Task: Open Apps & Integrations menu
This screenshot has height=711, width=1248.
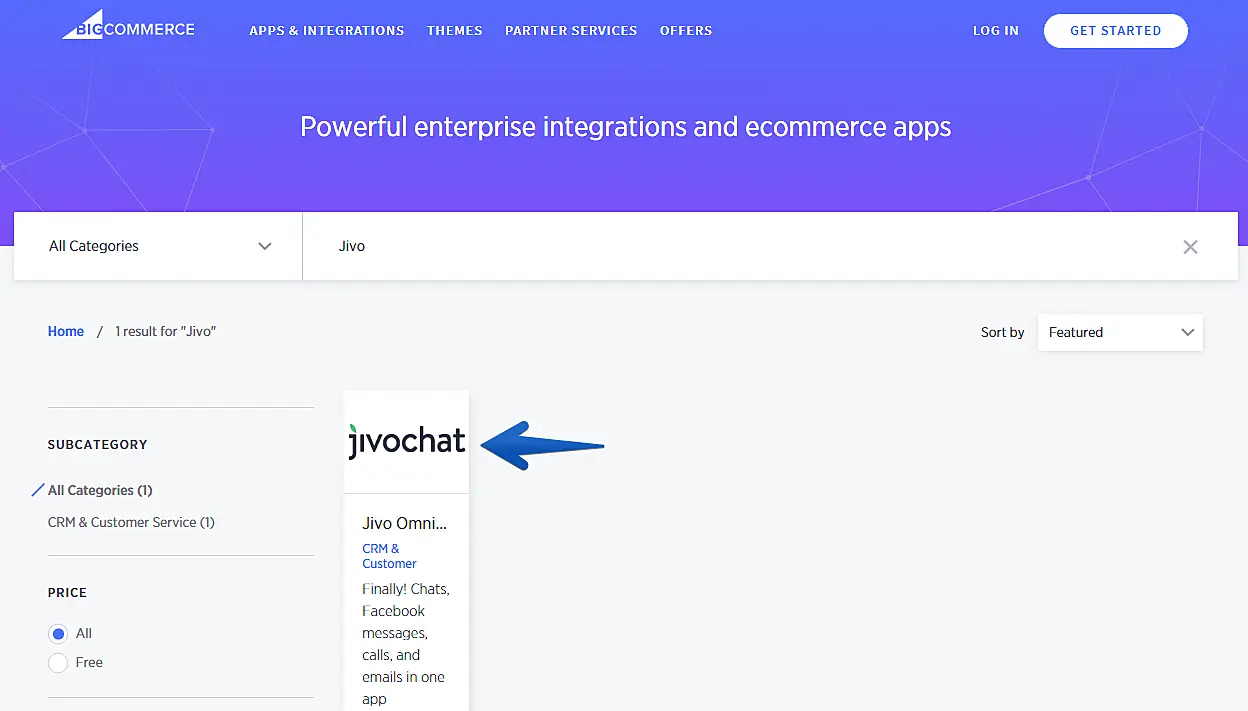Action: click(326, 31)
